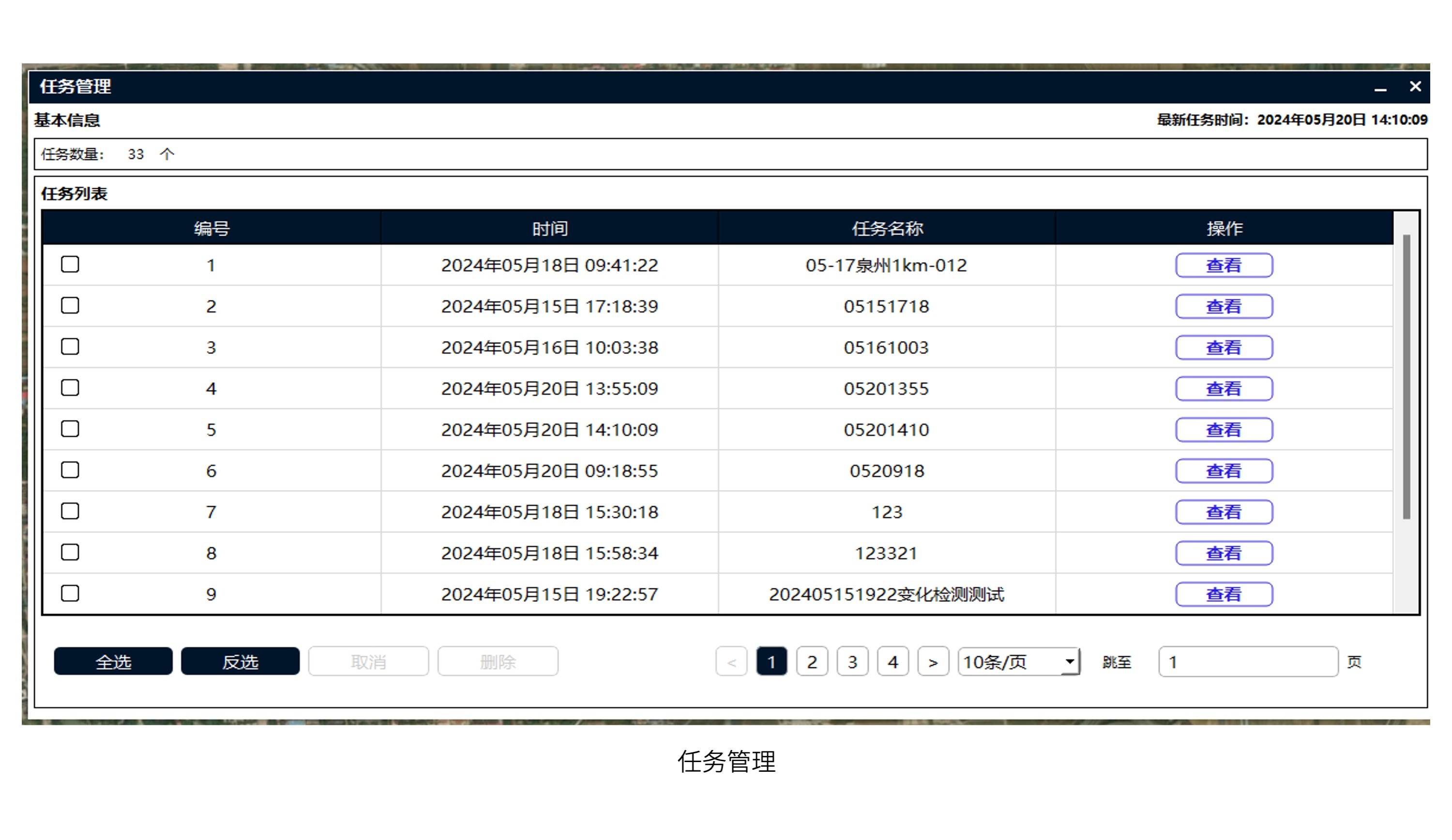Check the row 9 checkbox
Image resolution: width=1452 pixels, height=840 pixels.
[70, 593]
